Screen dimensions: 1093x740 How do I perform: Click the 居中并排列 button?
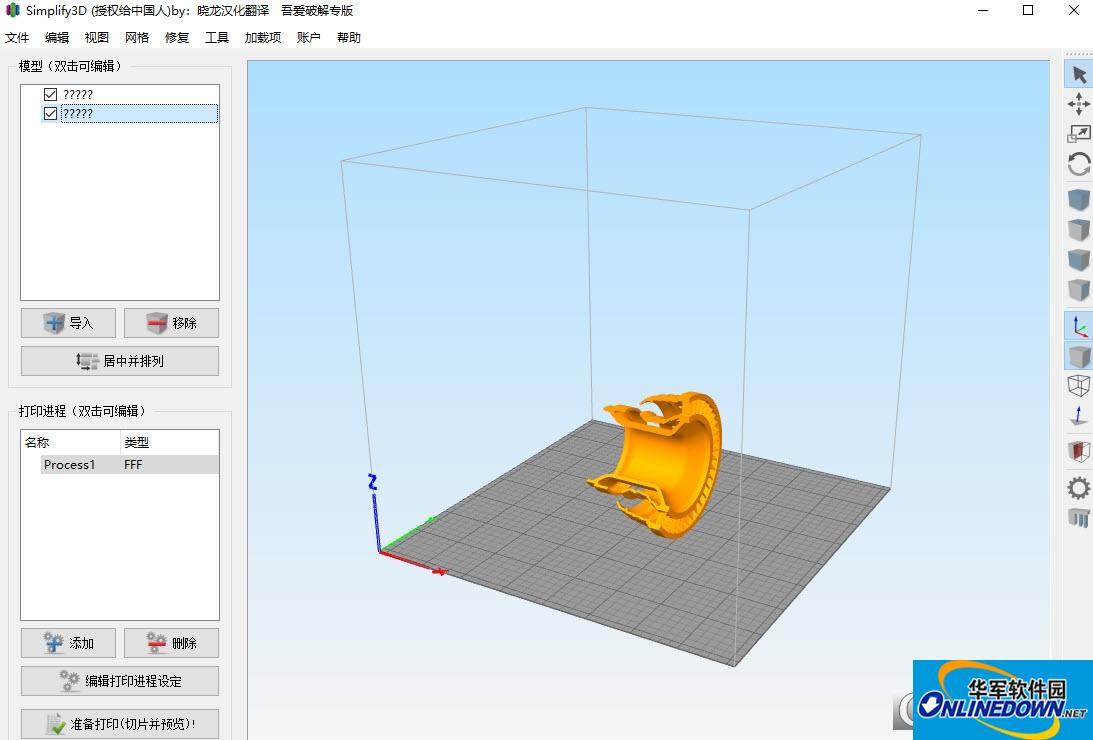tap(120, 361)
